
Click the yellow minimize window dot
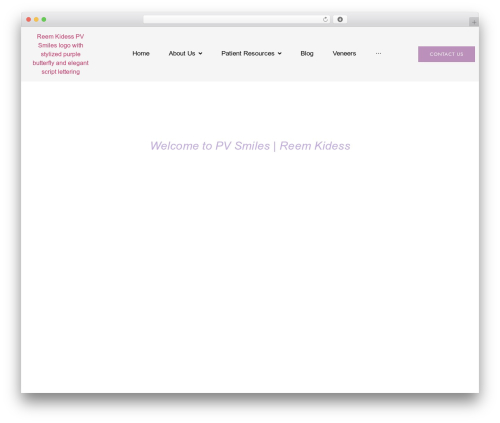pyautogui.click(x=36, y=20)
